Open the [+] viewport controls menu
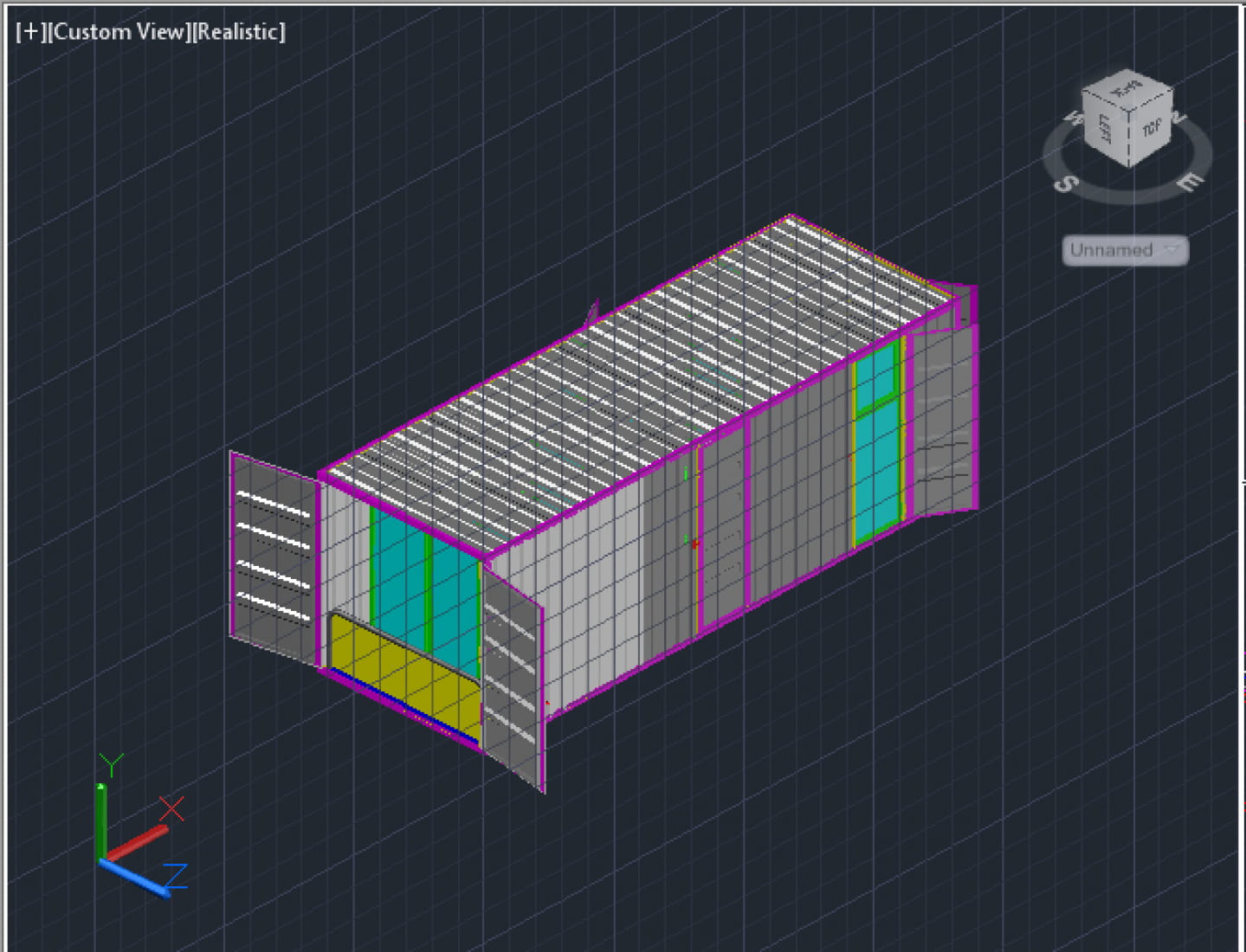The height and width of the screenshot is (952, 1246). [30, 32]
